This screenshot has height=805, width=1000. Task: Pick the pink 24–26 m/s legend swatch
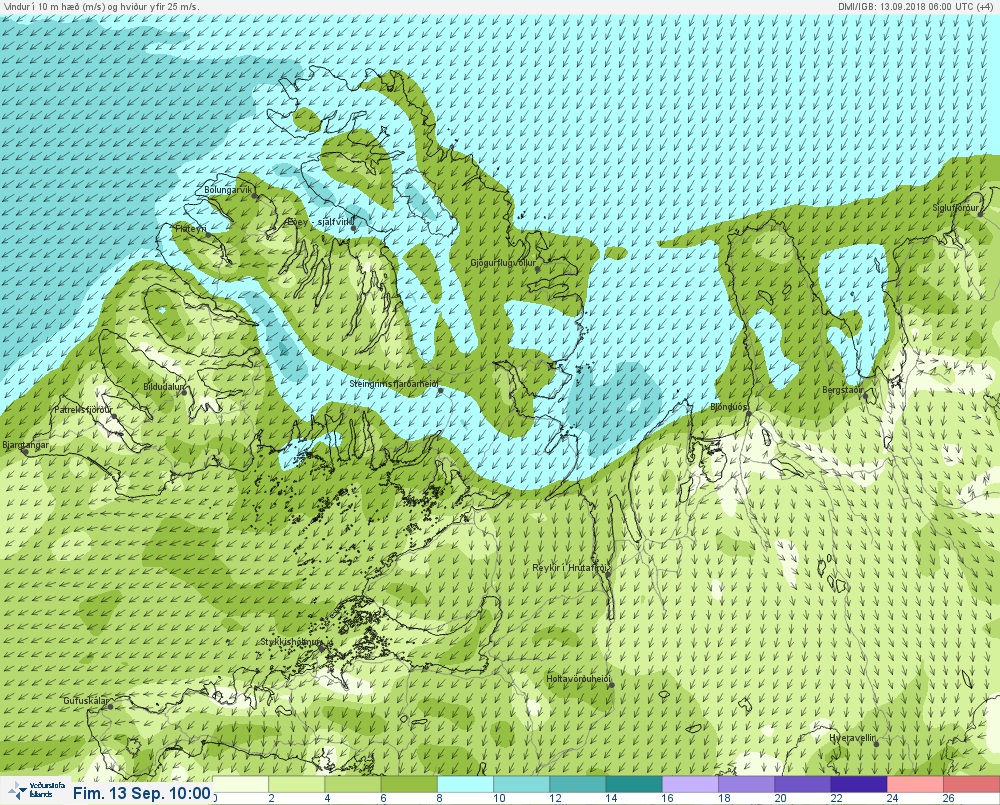point(915,784)
